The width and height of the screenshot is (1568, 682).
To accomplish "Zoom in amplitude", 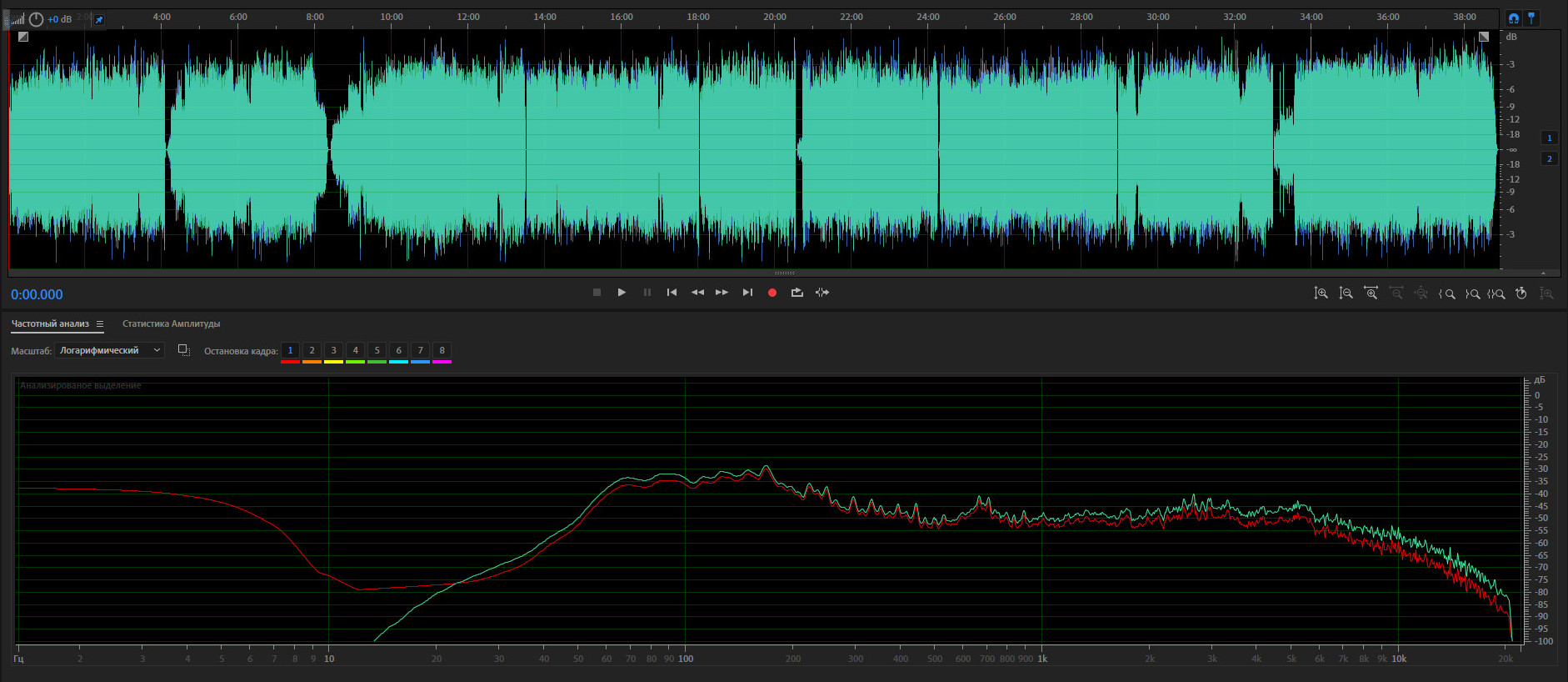I will click(1321, 293).
